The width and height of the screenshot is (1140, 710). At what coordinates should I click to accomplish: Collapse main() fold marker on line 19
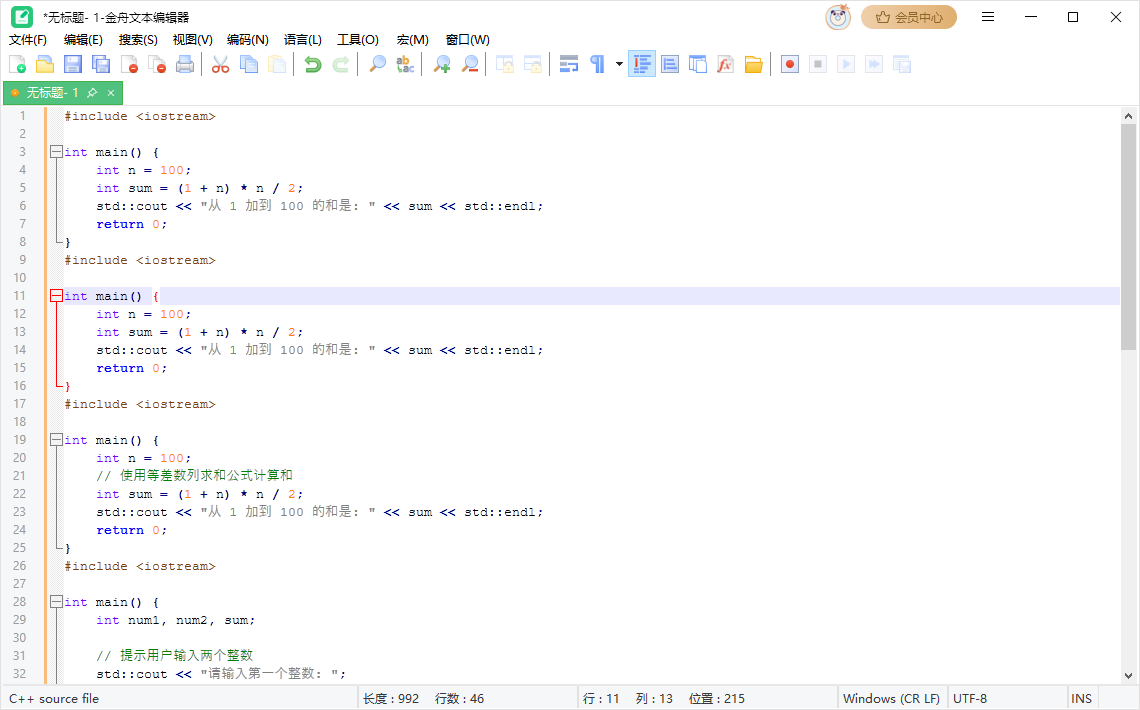(x=56, y=440)
